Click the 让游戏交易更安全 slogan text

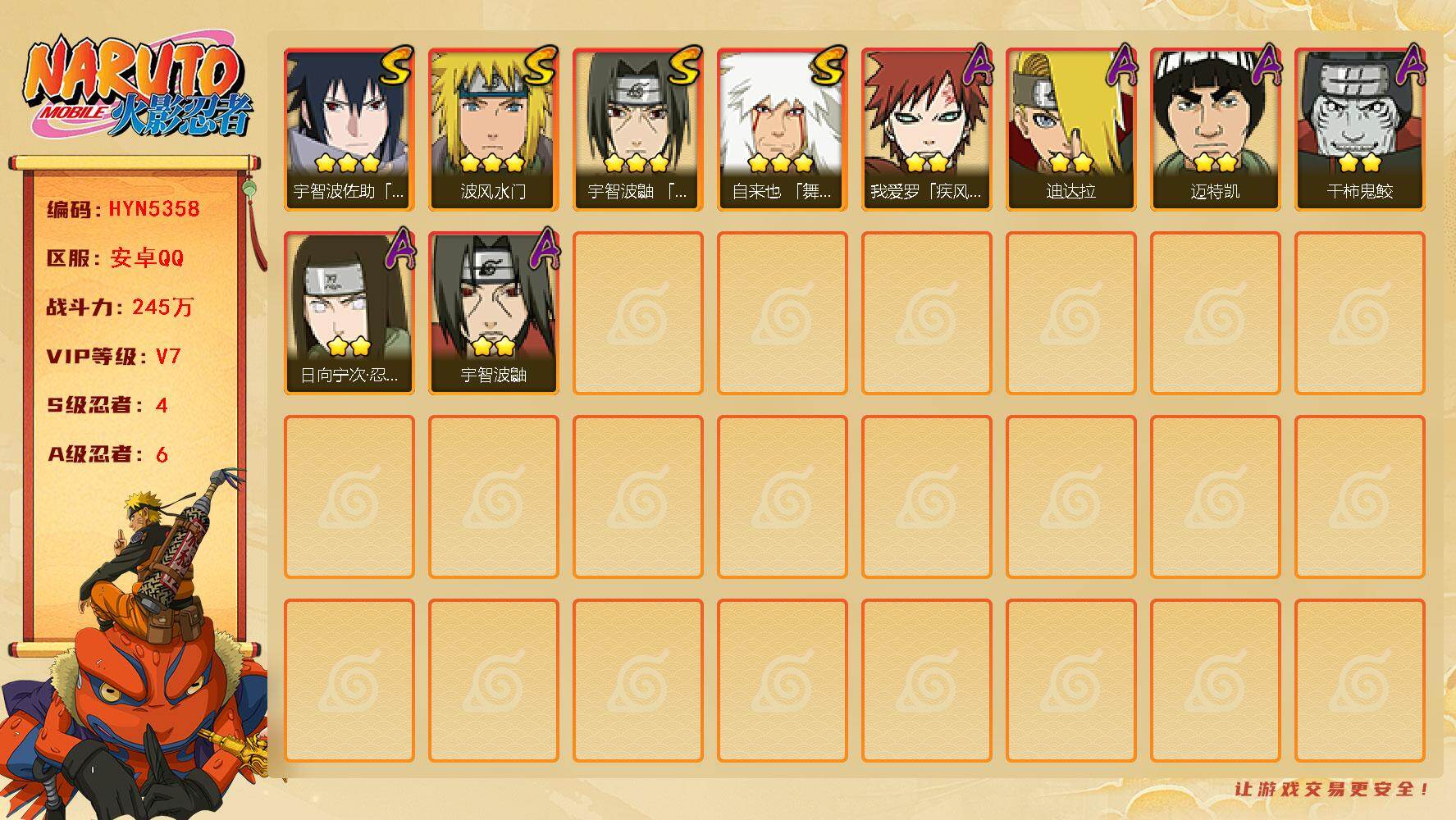pos(1332,789)
